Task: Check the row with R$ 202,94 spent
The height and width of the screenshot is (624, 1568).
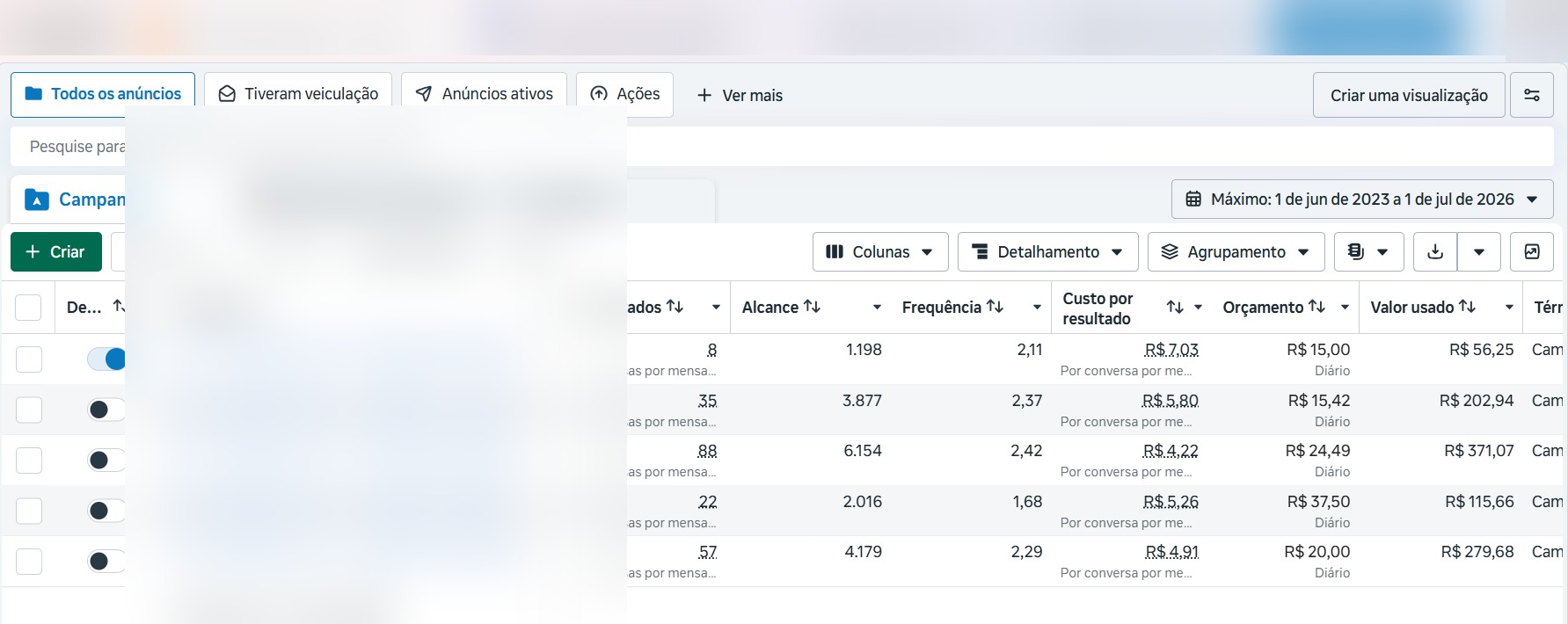Action: coord(29,410)
